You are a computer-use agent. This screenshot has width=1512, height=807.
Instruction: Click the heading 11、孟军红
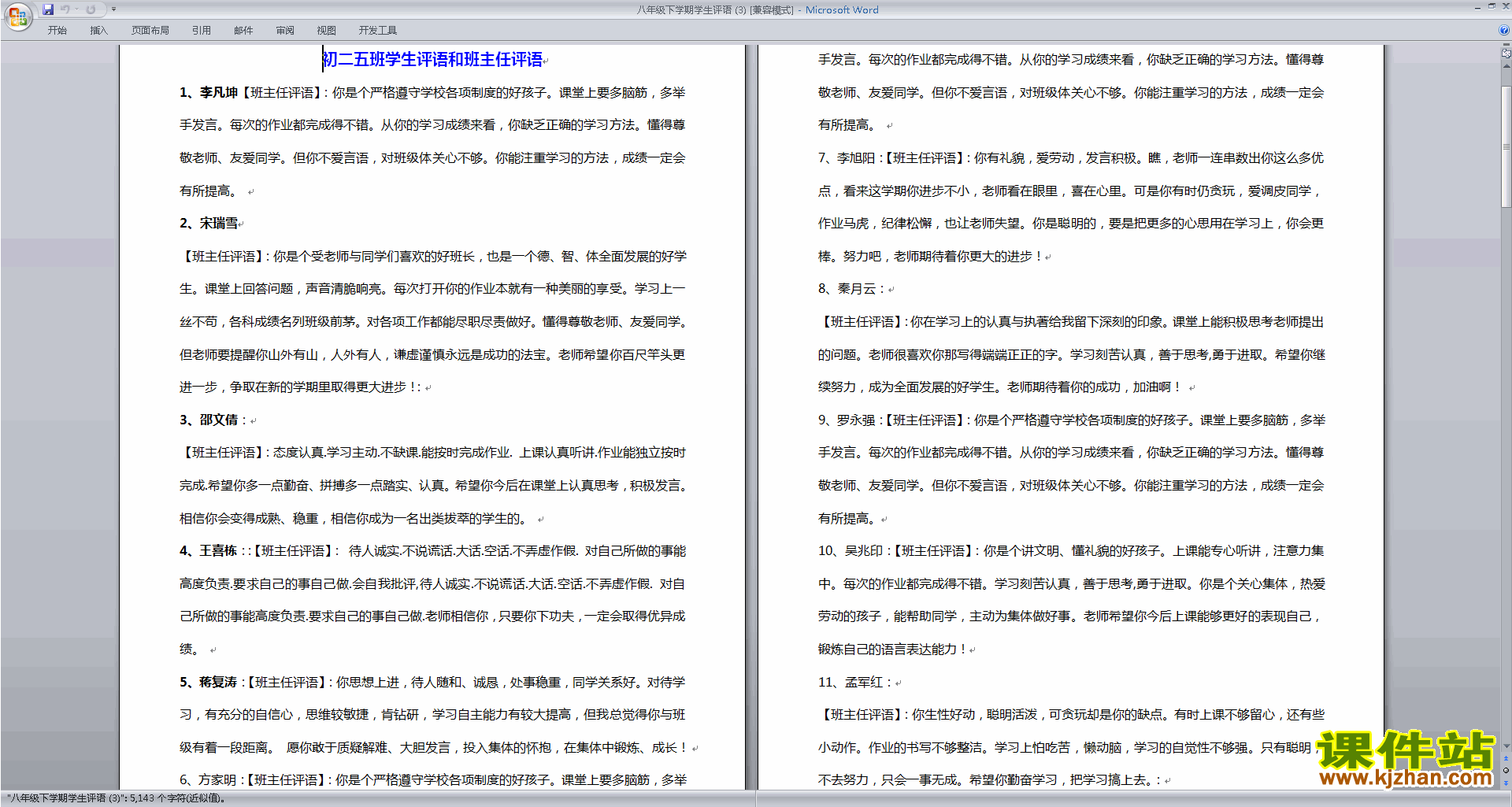point(850,682)
